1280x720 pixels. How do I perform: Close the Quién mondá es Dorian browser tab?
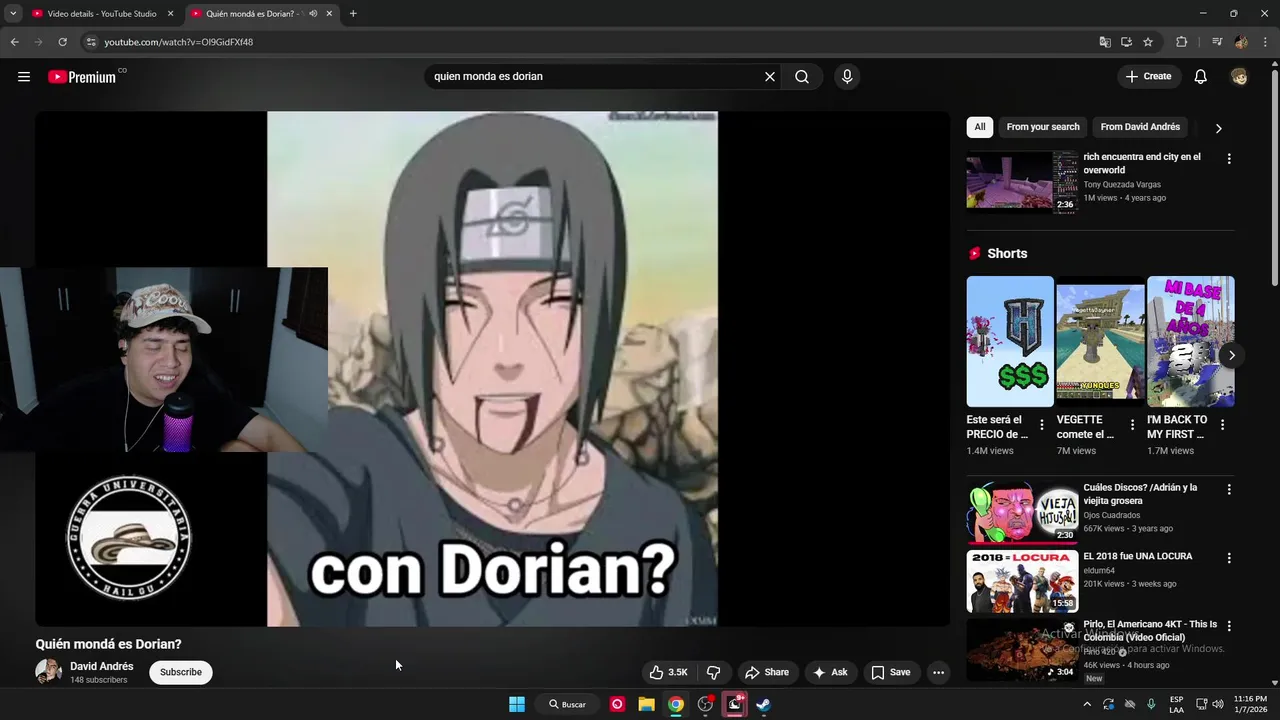tap(329, 14)
